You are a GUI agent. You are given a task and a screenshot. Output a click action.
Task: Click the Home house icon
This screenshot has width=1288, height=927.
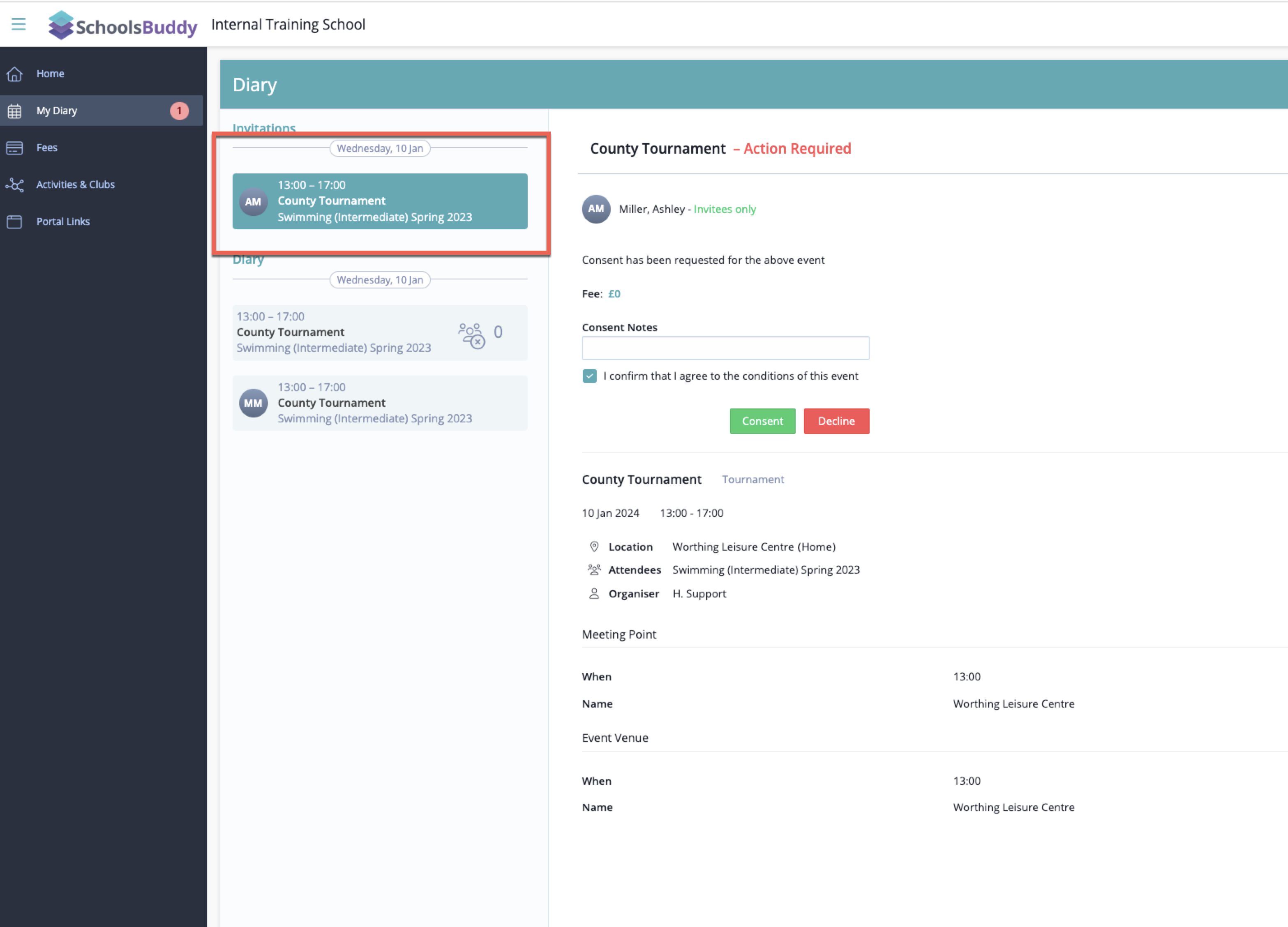point(15,74)
